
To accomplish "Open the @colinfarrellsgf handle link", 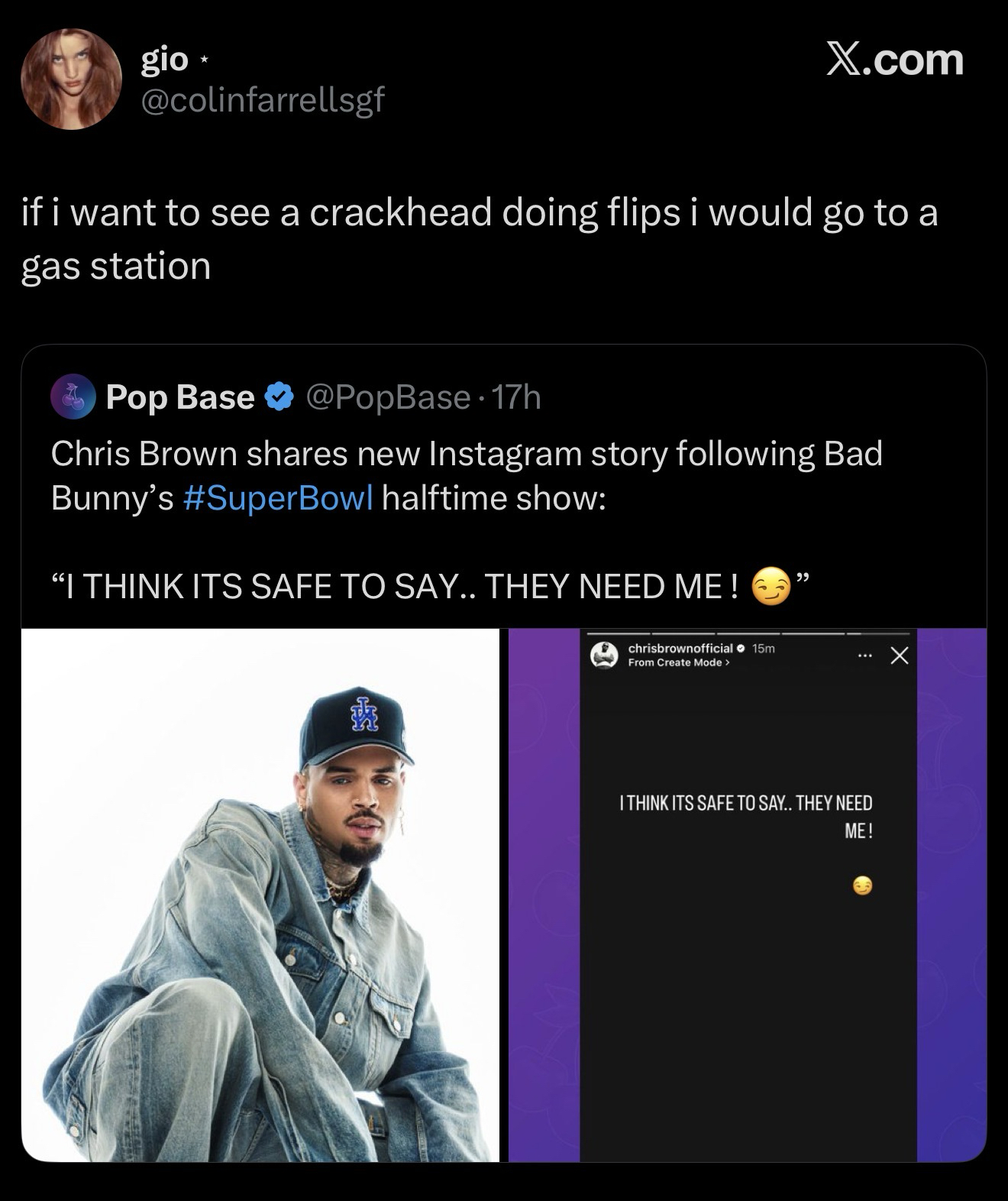I will pos(262,99).
